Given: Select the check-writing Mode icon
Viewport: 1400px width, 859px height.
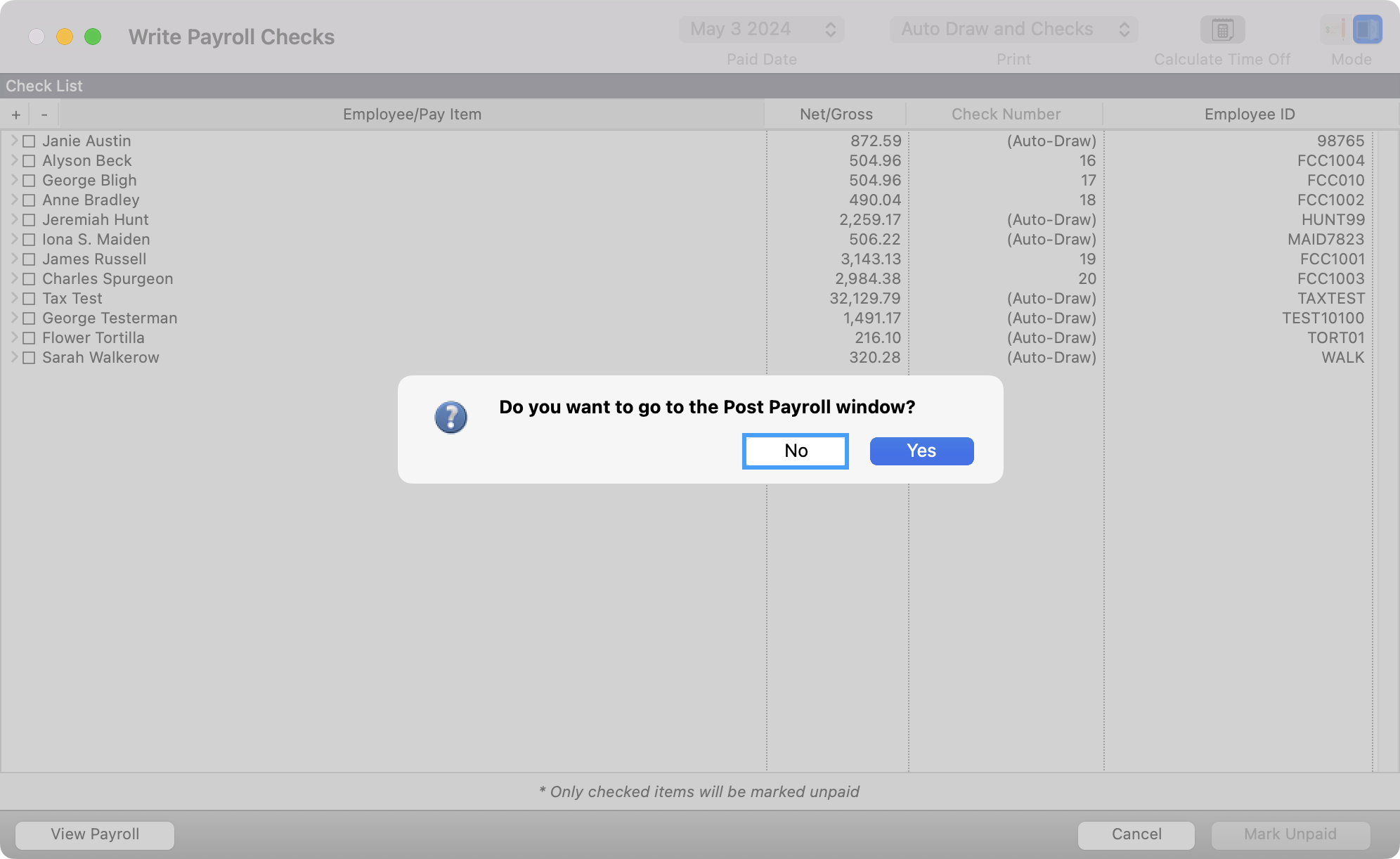Looking at the screenshot, I should 1334,30.
